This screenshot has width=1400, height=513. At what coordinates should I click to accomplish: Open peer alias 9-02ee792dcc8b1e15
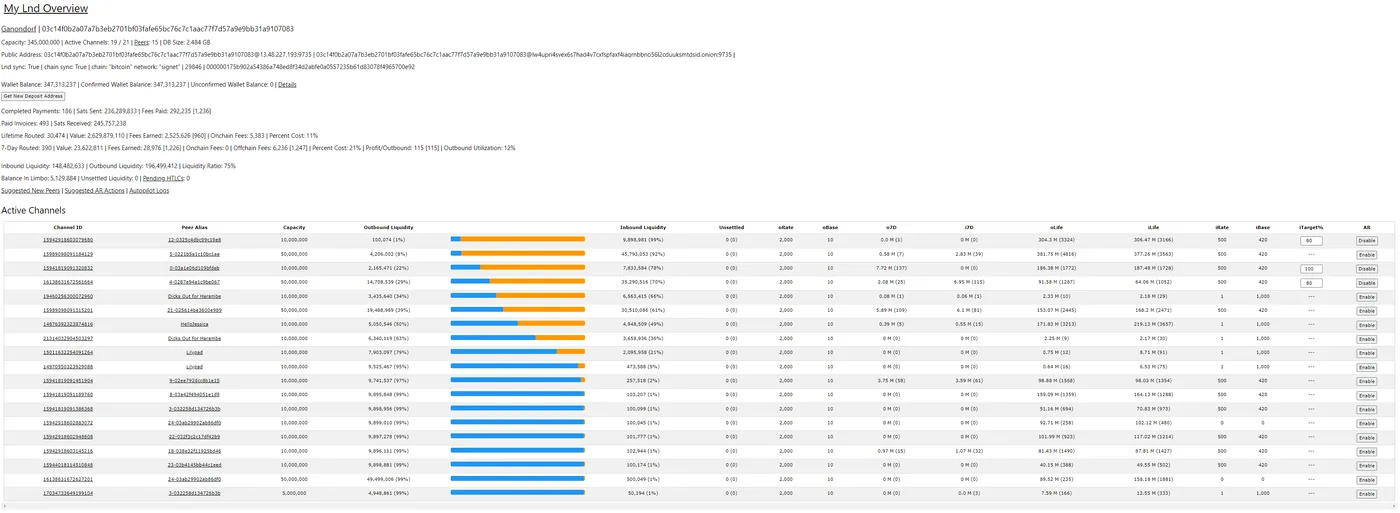[194, 381]
